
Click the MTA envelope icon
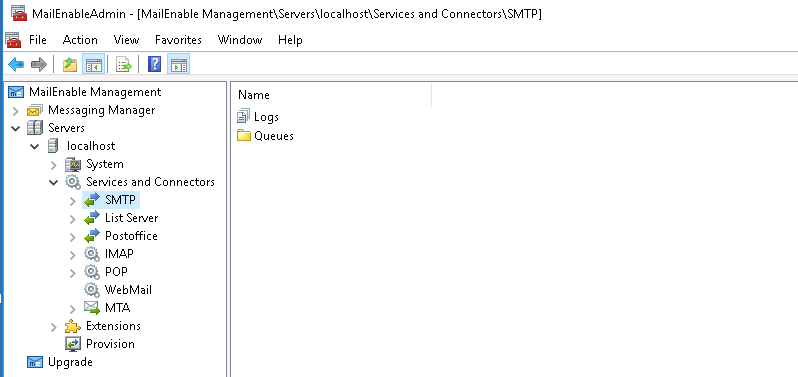point(92,308)
